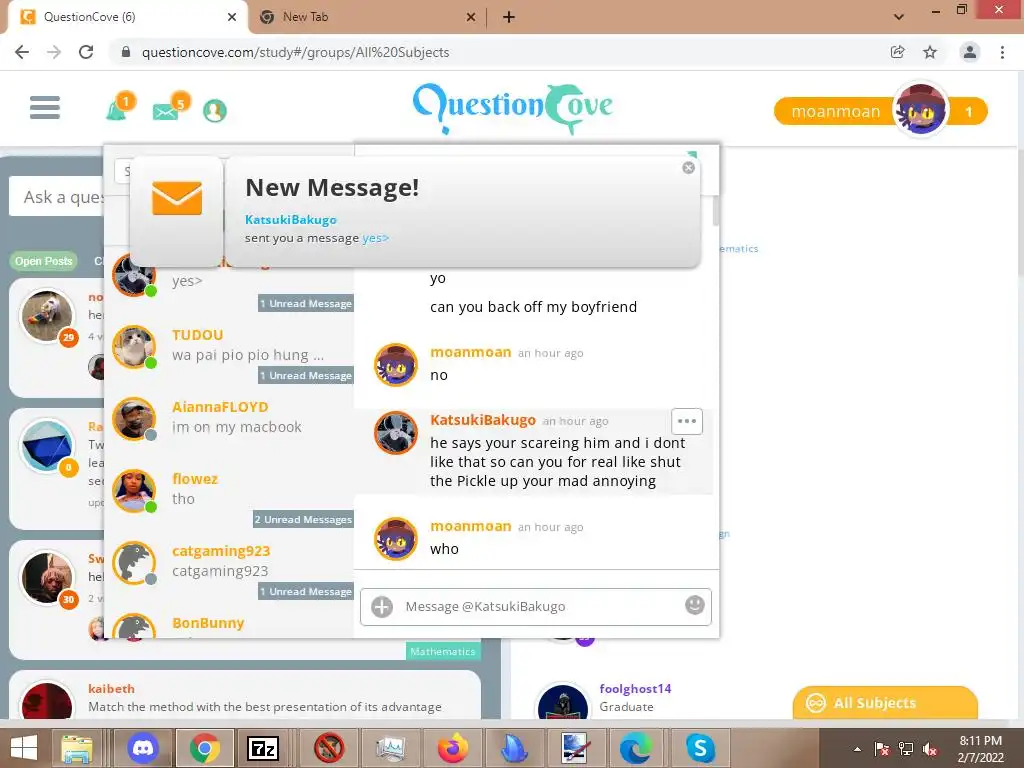Focus the Message @KatsukiBakugo input field
The image size is (1024, 768).
(x=536, y=607)
